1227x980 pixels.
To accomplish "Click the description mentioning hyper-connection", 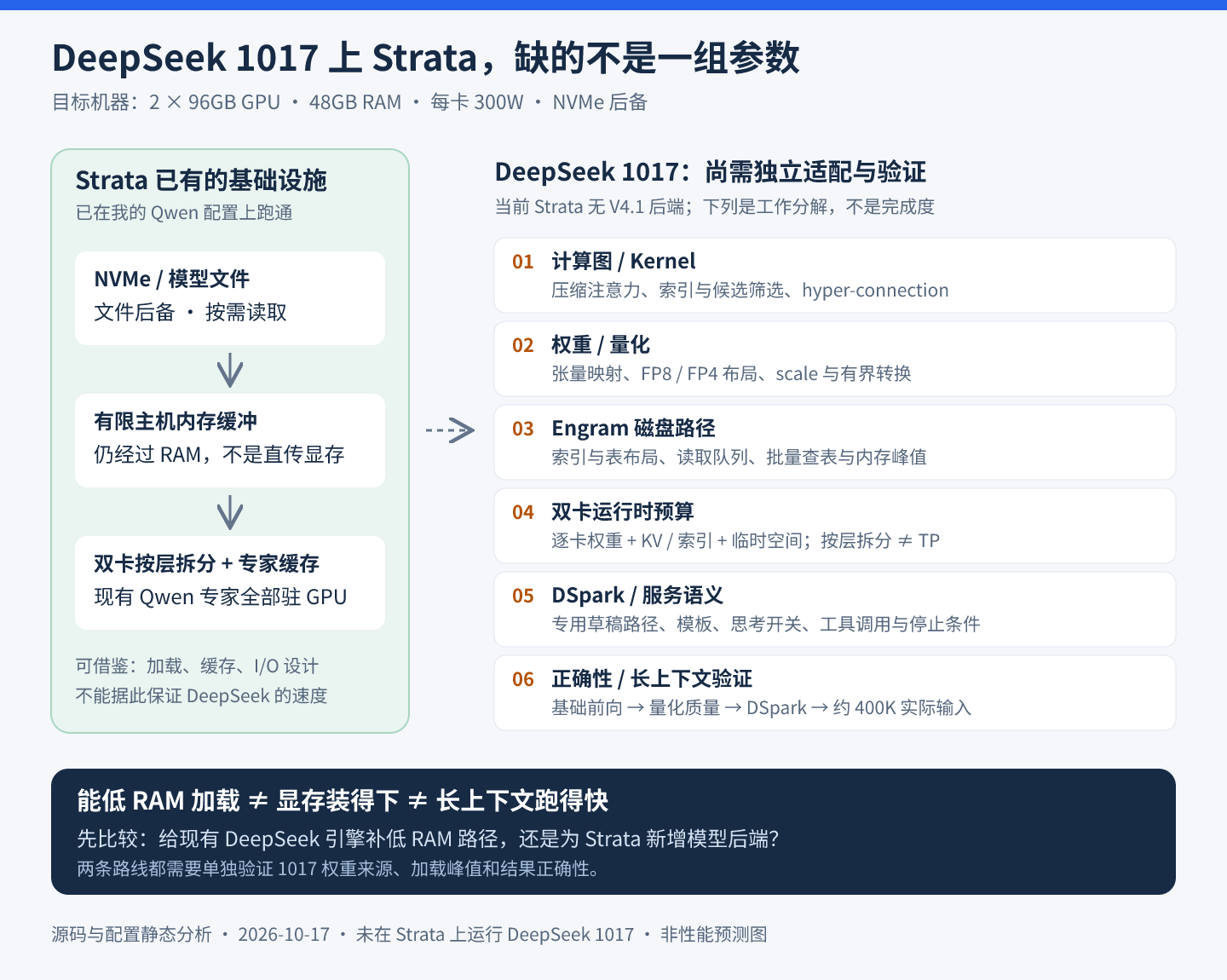I will pyautogui.click(x=750, y=291).
